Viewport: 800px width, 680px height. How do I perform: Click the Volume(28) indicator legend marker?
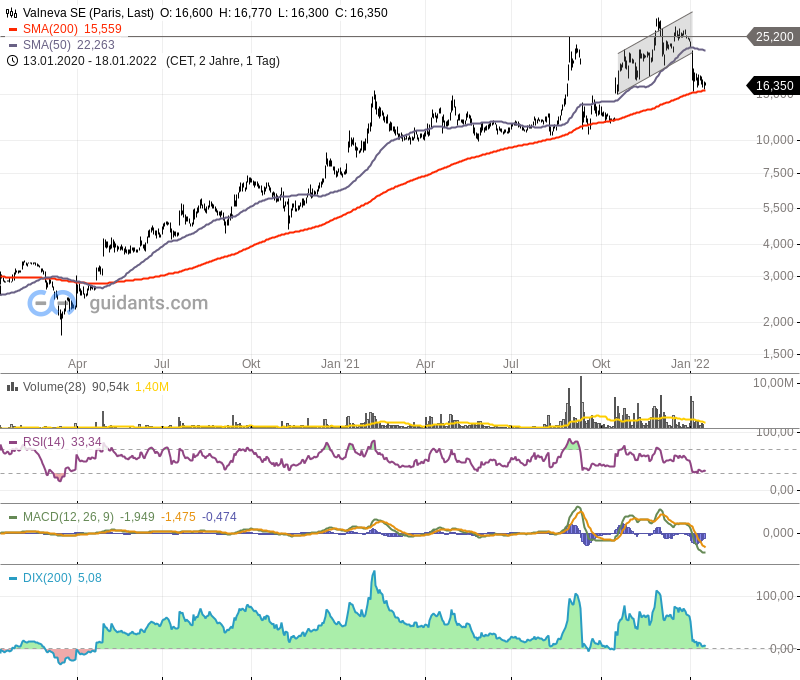click(x=13, y=387)
